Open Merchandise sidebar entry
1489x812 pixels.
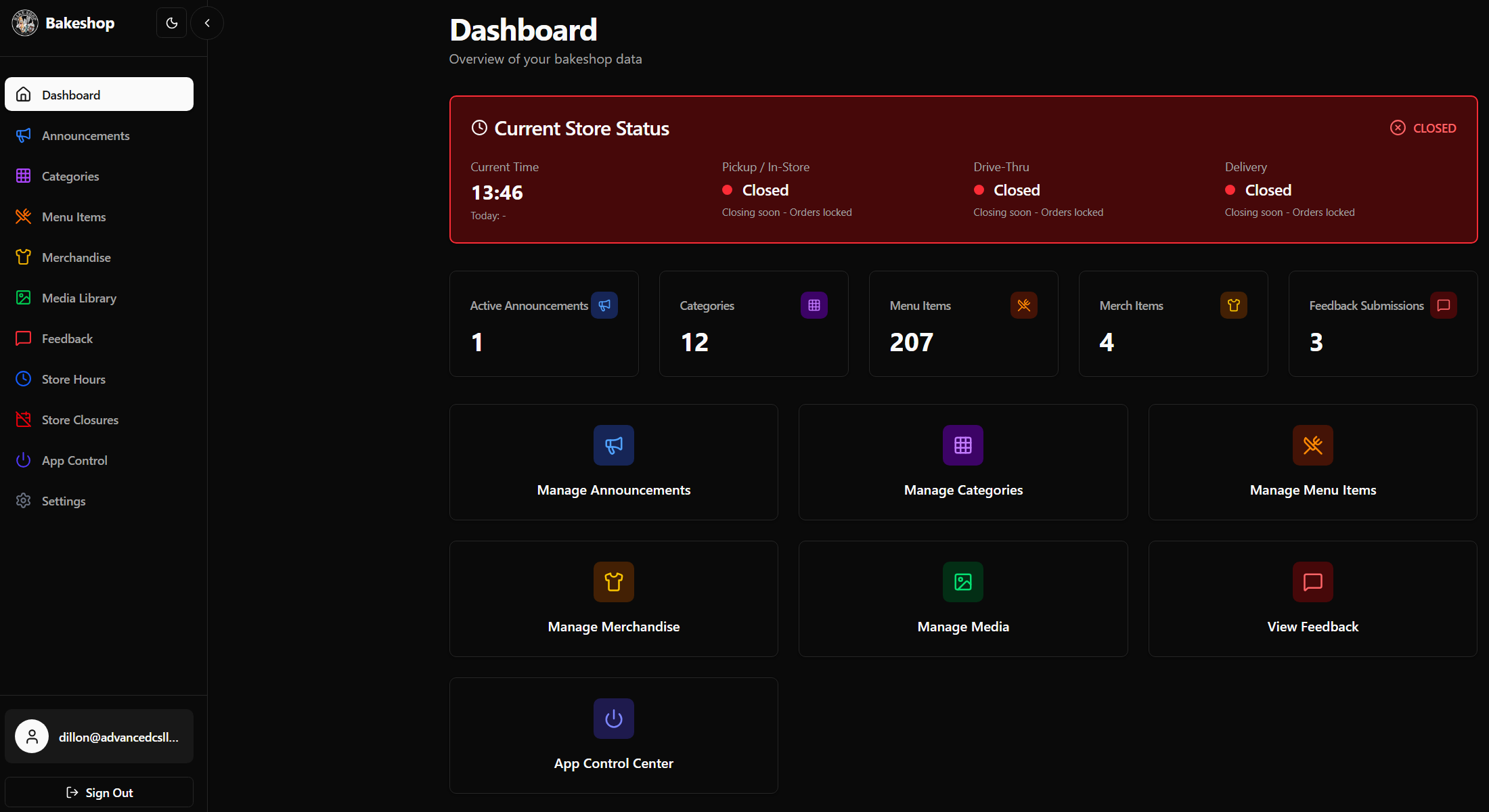(99, 257)
